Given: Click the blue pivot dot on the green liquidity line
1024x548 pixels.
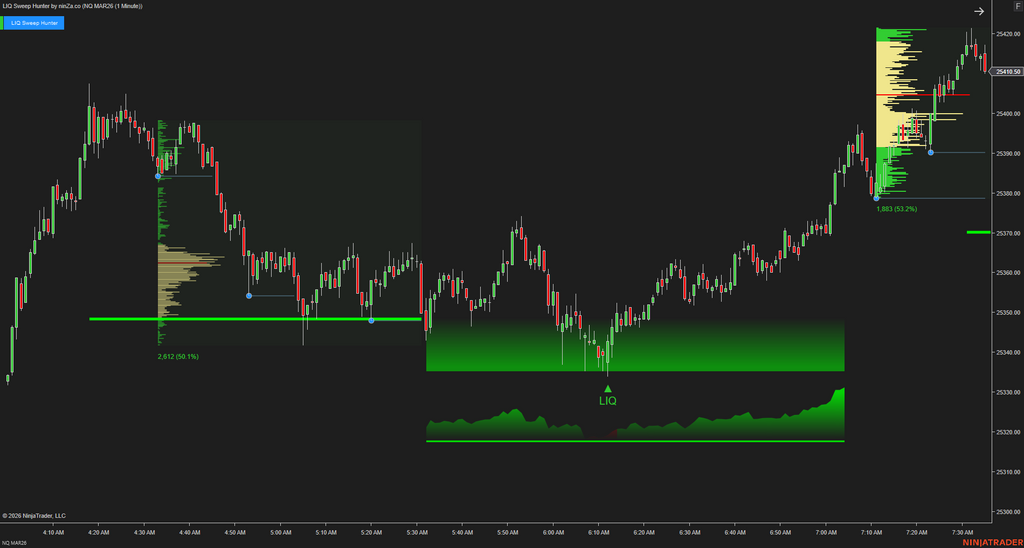Looking at the screenshot, I should (x=371, y=321).
